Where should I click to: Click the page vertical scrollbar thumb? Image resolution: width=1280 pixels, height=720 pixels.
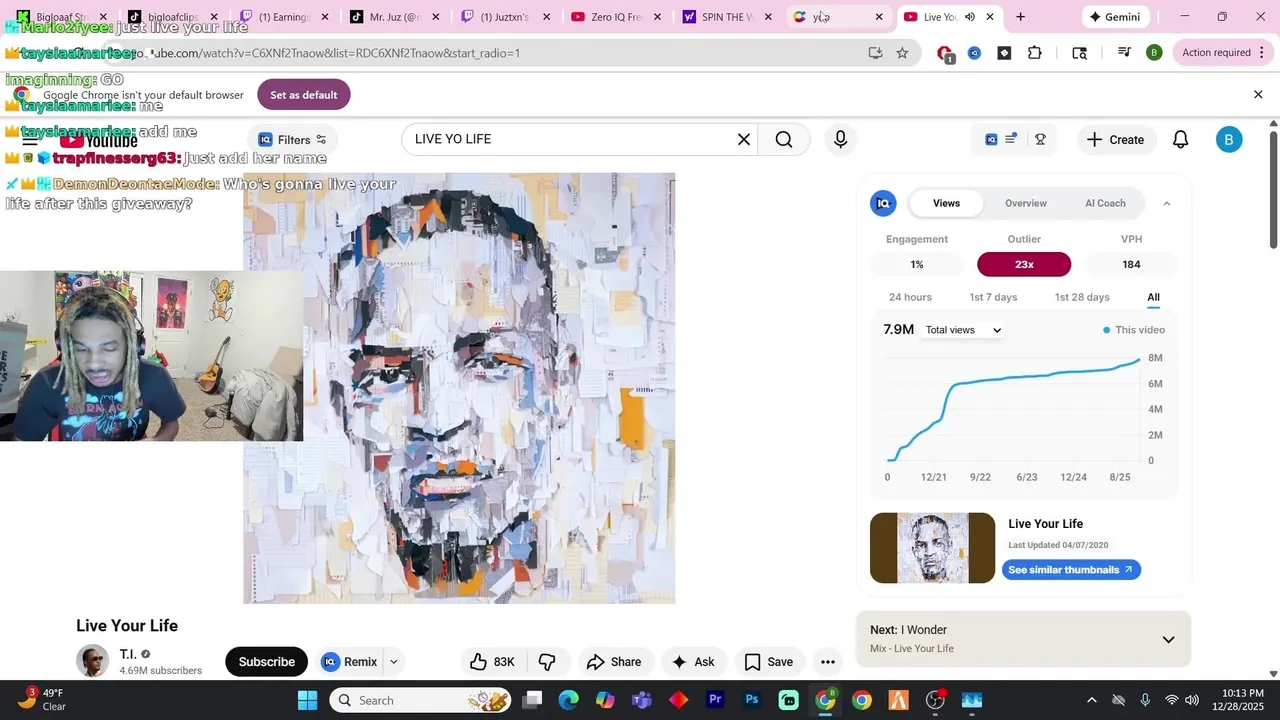point(1273,189)
